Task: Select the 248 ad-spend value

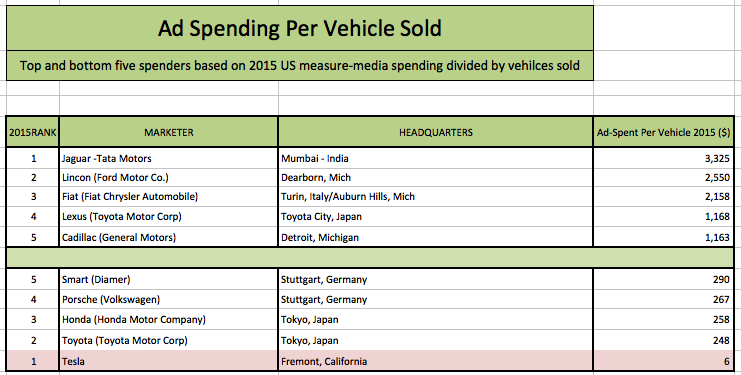Action: [x=663, y=340]
